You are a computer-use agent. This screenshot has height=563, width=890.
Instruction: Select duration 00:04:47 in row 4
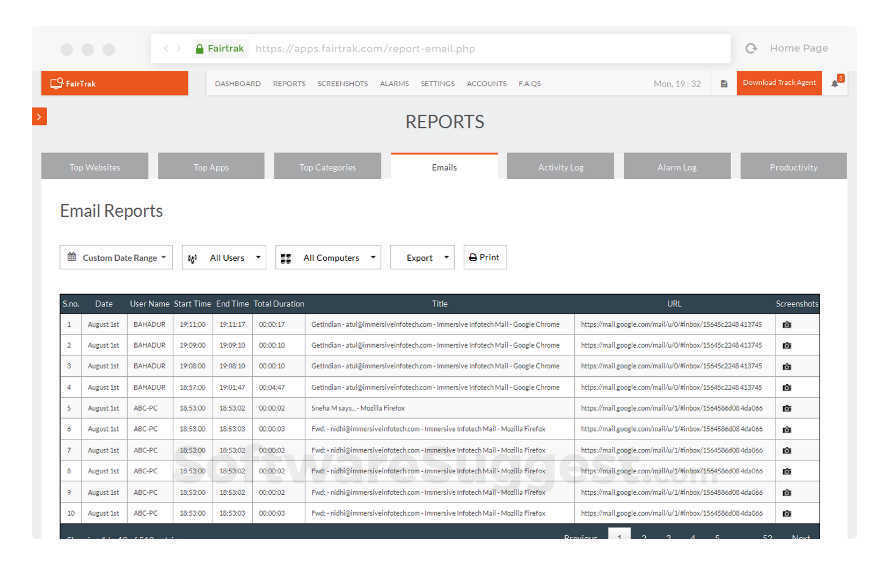pyautogui.click(x=272, y=388)
